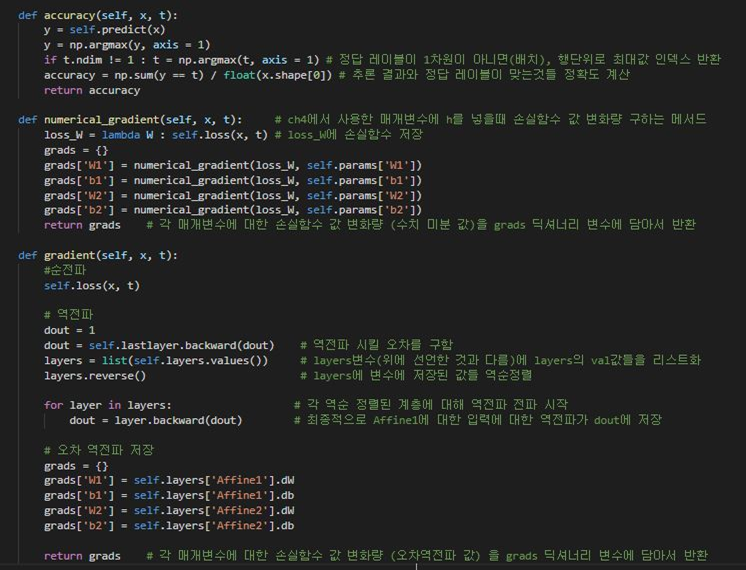The width and height of the screenshot is (746, 570).
Task: Click 'def numerical_gradient(self, x, t):' definition
Action: (x=130, y=119)
